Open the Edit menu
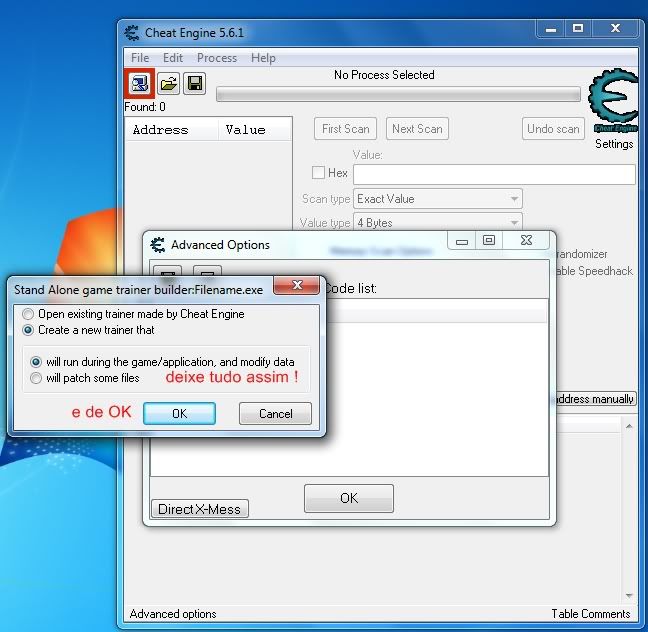The height and width of the screenshot is (632, 648). [x=173, y=58]
